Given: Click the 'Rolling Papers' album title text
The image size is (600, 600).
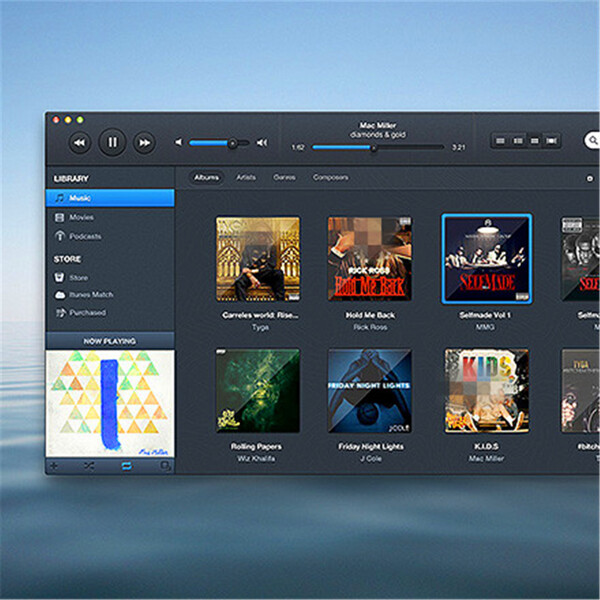Looking at the screenshot, I should click(x=256, y=447).
